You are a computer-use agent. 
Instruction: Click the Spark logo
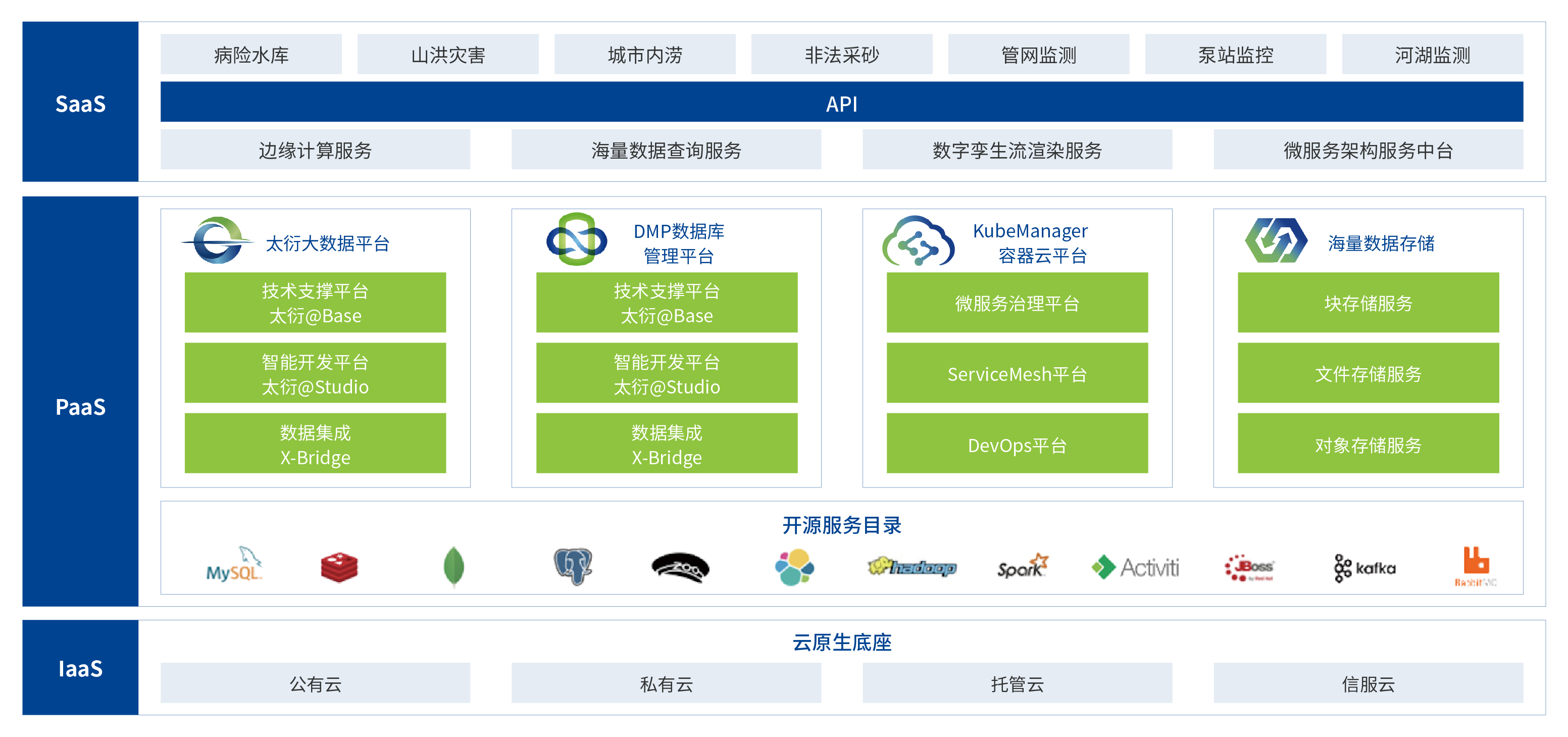pyautogui.click(x=1023, y=566)
